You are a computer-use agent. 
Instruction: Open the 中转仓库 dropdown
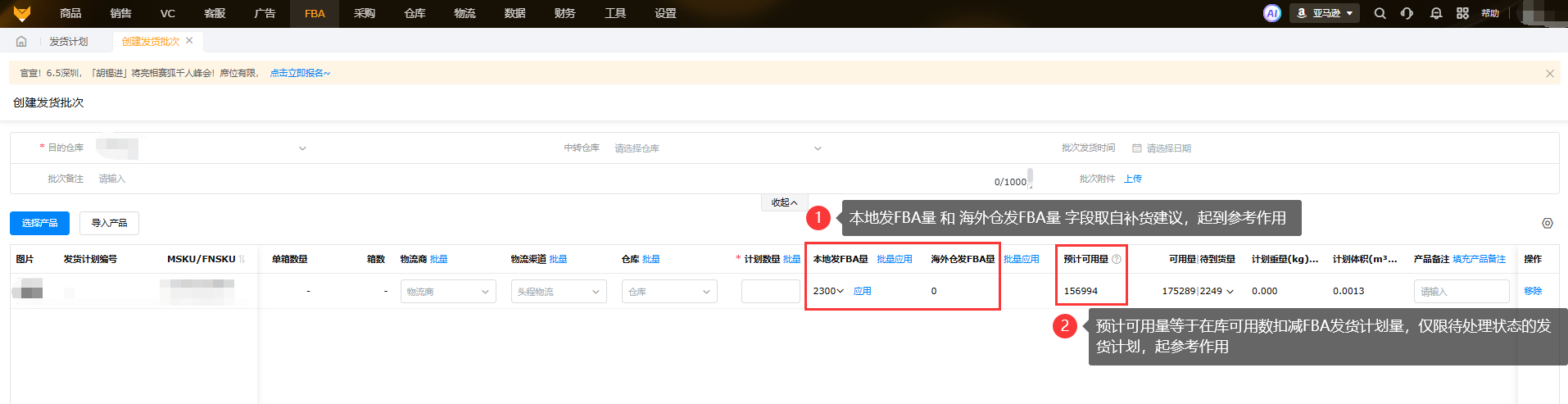(x=717, y=148)
